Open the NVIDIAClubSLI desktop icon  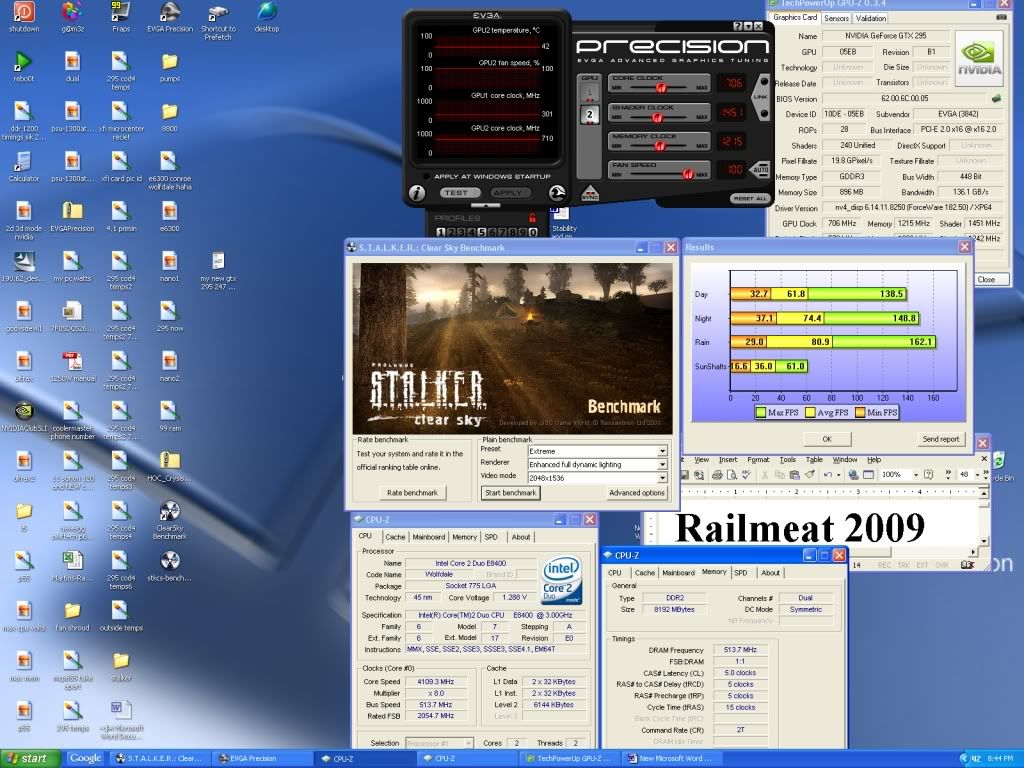pyautogui.click(x=24, y=417)
